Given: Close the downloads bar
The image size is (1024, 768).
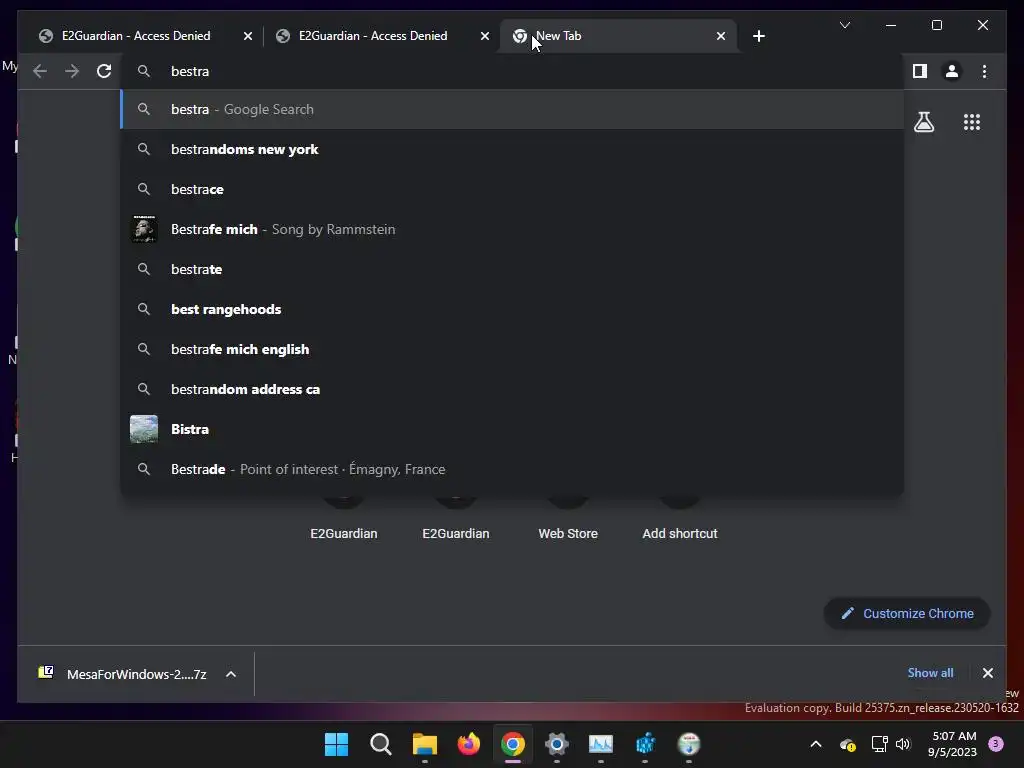Looking at the screenshot, I should [x=987, y=673].
